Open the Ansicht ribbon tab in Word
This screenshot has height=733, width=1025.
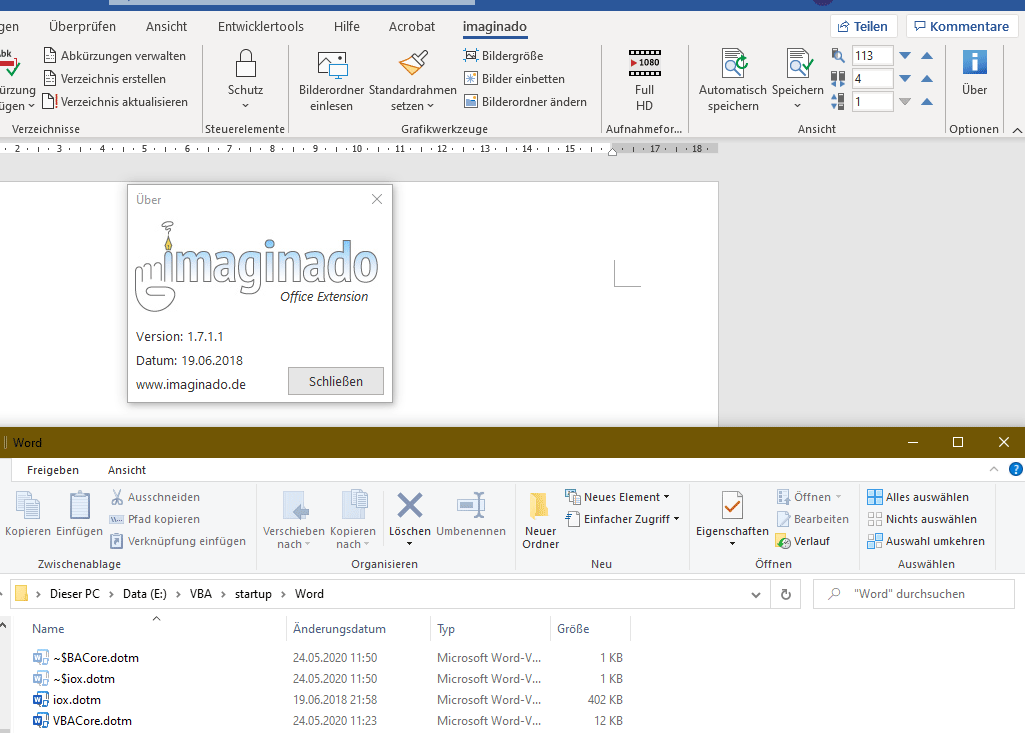click(x=166, y=26)
